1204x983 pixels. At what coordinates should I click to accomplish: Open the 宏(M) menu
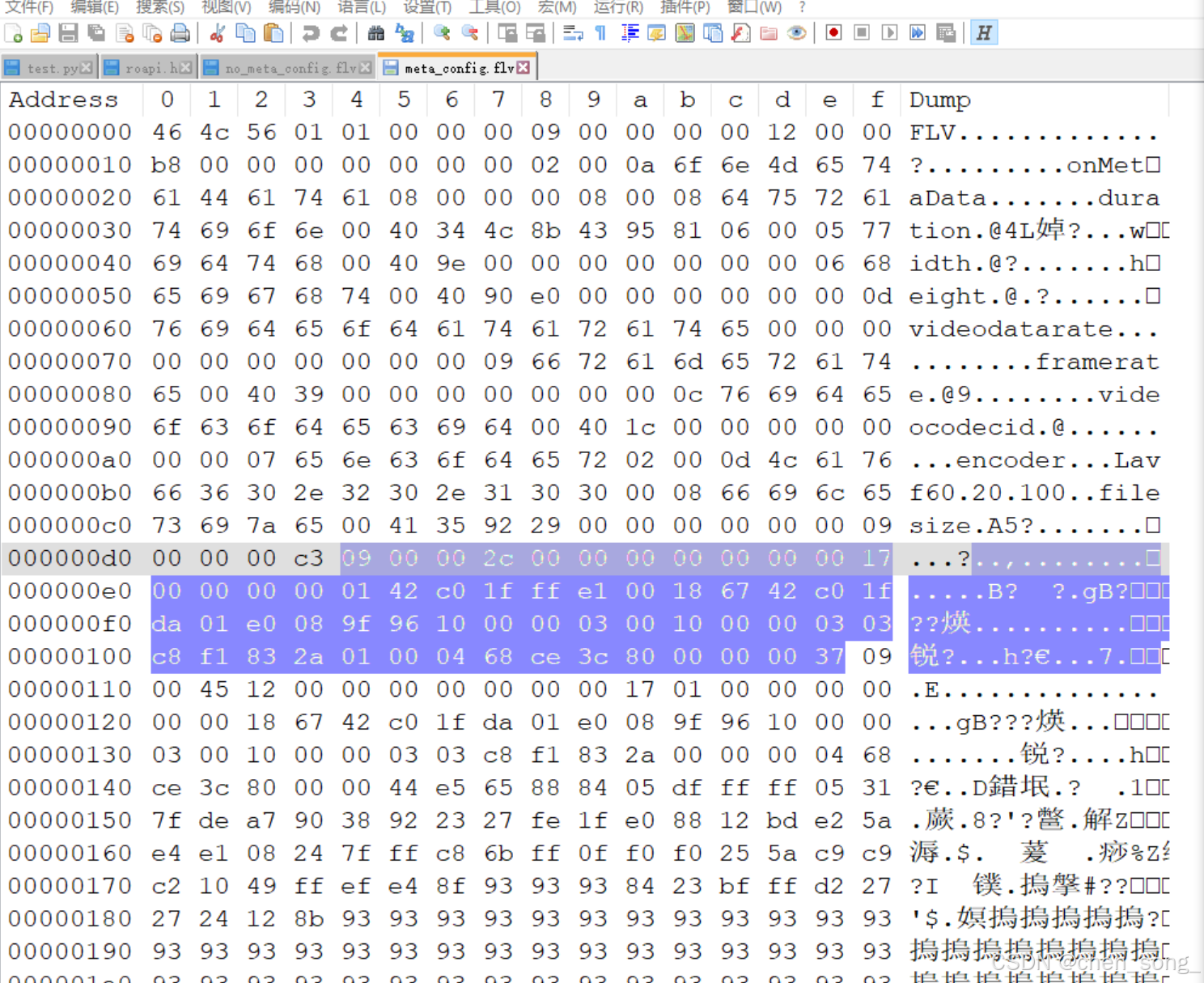[557, 7]
